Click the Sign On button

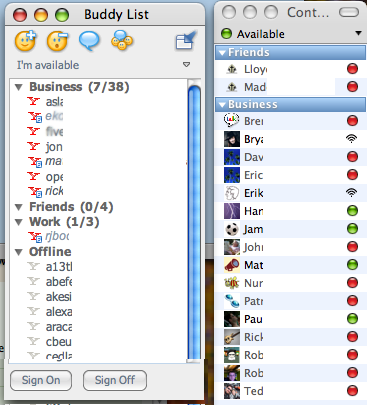41,380
